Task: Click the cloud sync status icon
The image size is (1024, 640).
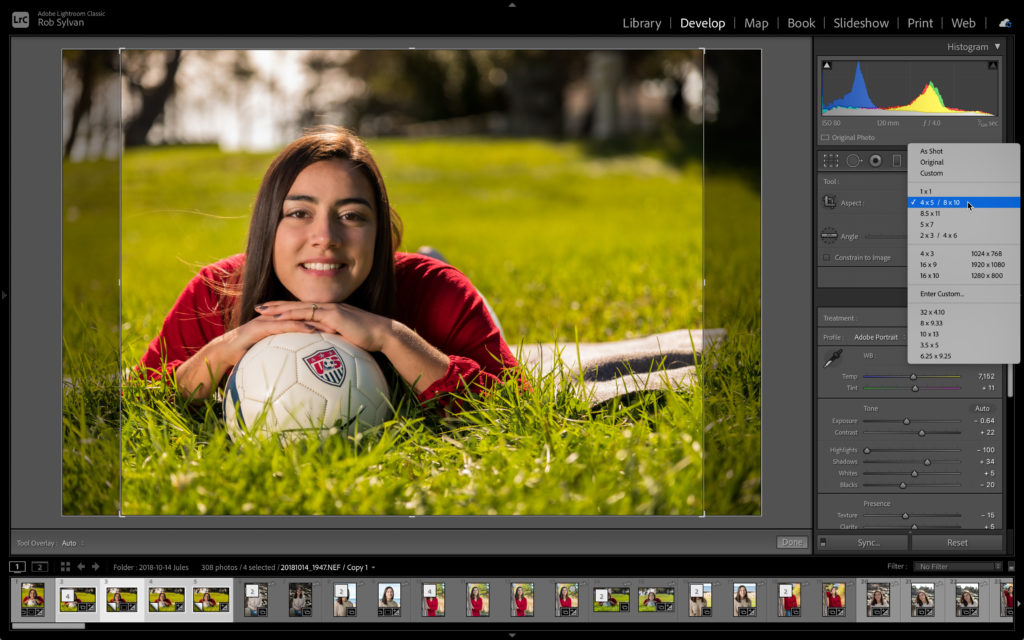Action: [x=1004, y=23]
